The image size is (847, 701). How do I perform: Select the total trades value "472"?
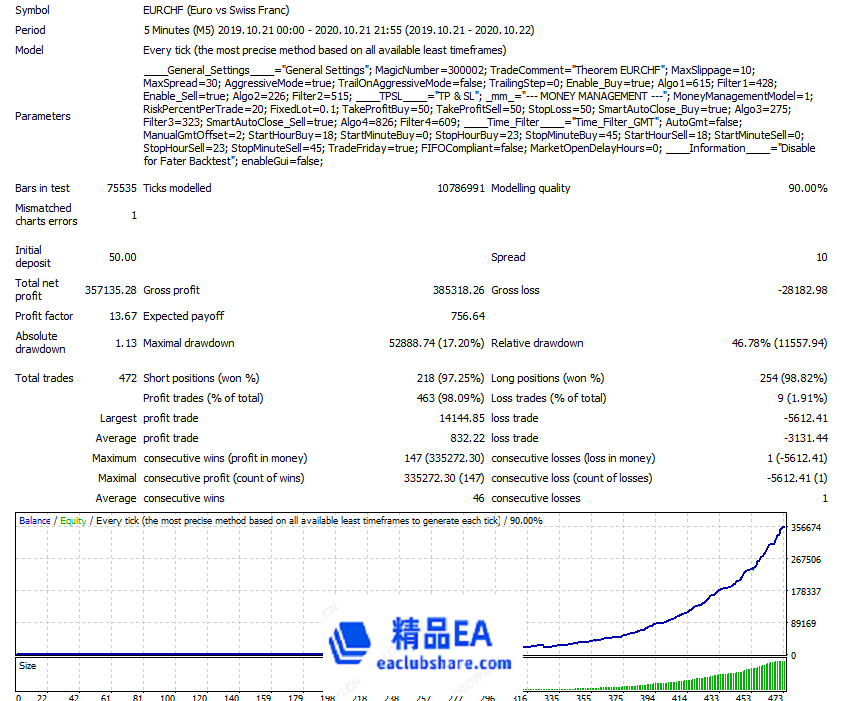tap(127, 379)
